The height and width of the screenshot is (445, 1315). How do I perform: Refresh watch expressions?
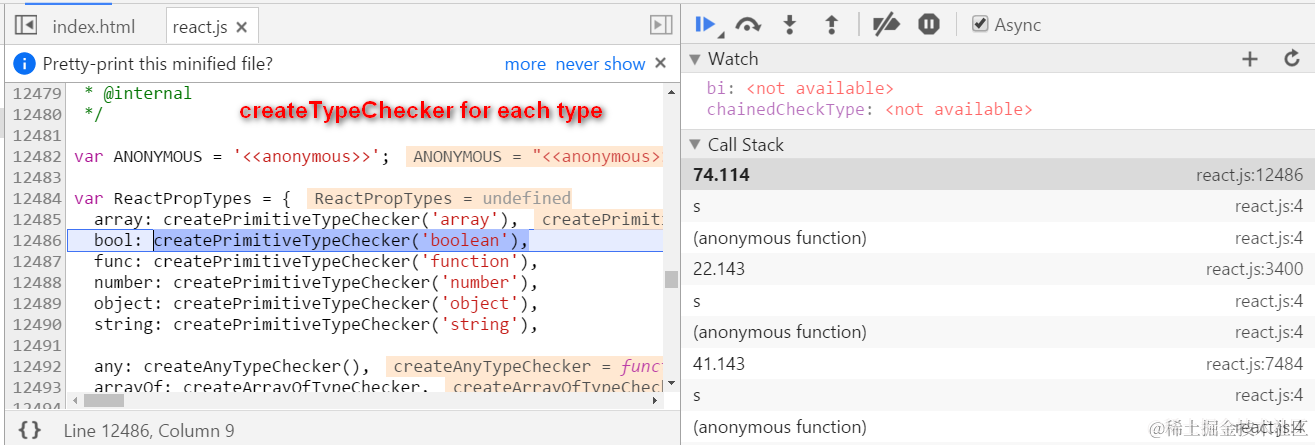tap(1291, 59)
